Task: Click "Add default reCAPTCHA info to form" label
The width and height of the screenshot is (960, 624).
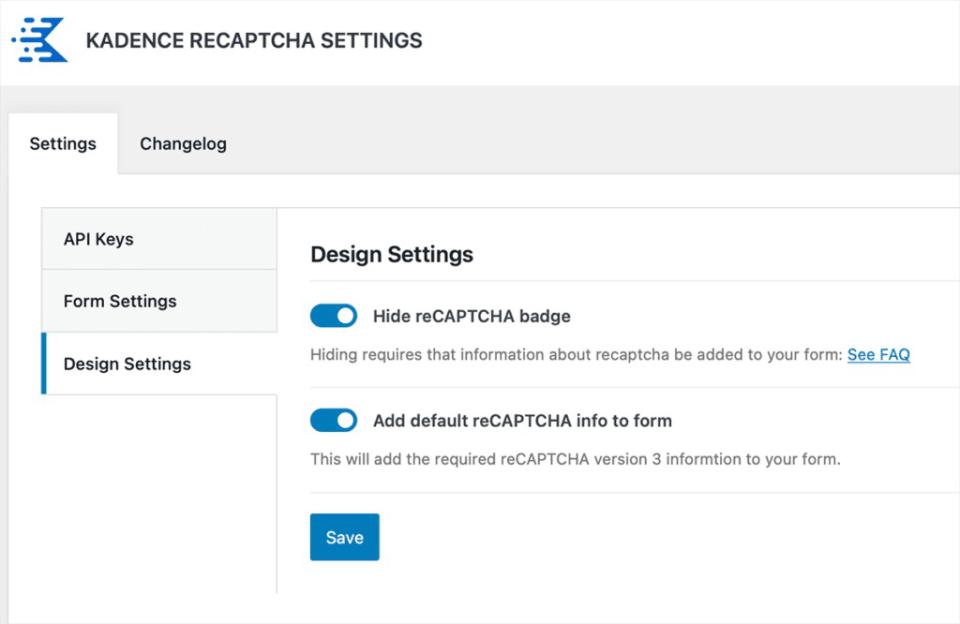Action: 522,421
